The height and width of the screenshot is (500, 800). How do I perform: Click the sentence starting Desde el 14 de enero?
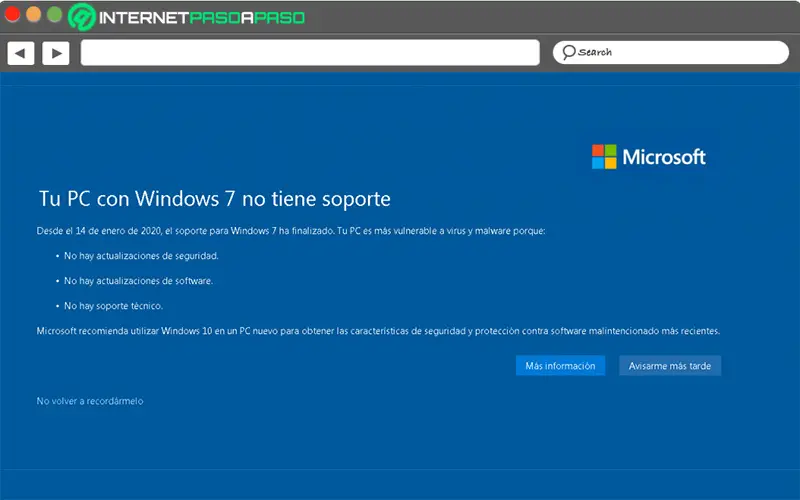pyautogui.click(x=291, y=231)
